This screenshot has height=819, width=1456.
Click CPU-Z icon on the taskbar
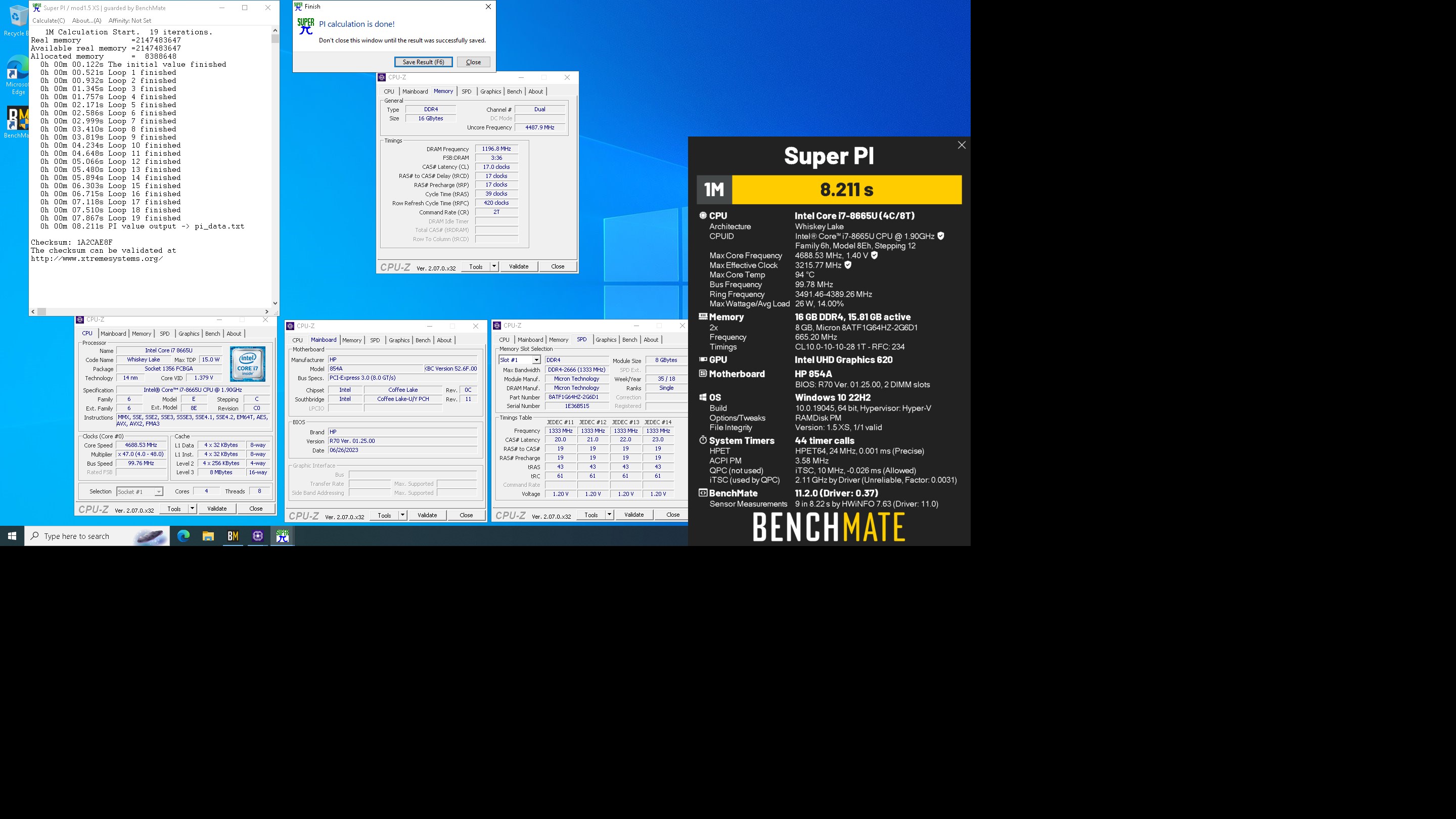click(x=258, y=536)
